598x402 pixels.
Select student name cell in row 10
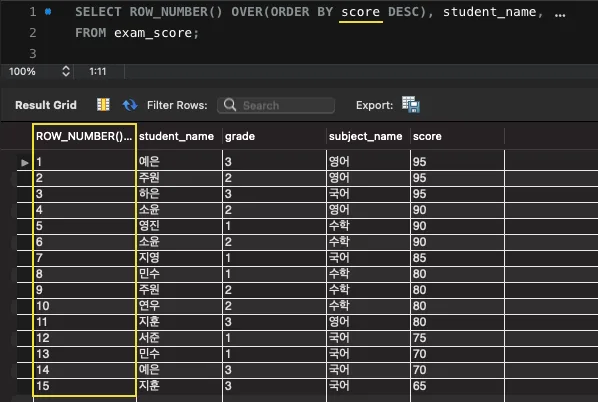[x=179, y=306]
